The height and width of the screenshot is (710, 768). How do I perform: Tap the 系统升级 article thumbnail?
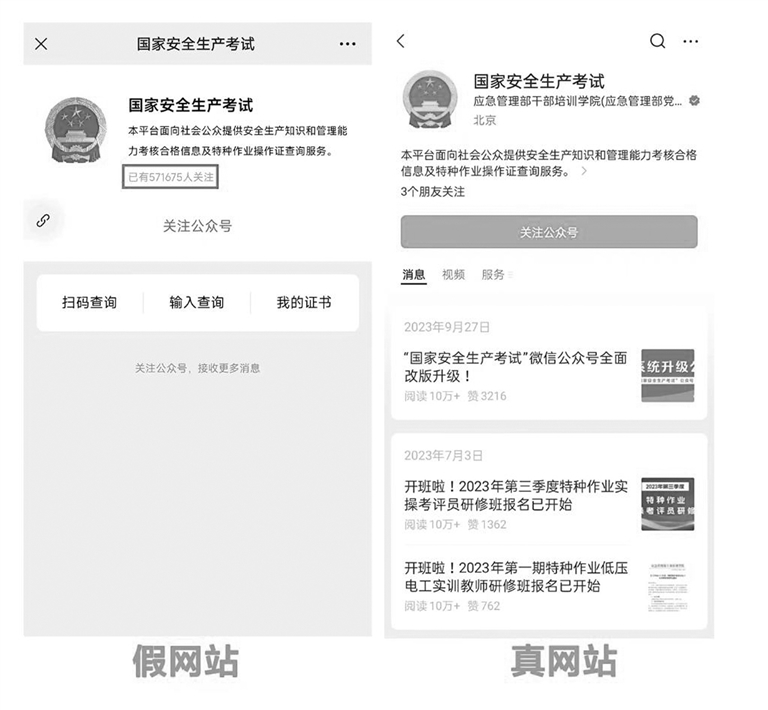click(x=668, y=376)
